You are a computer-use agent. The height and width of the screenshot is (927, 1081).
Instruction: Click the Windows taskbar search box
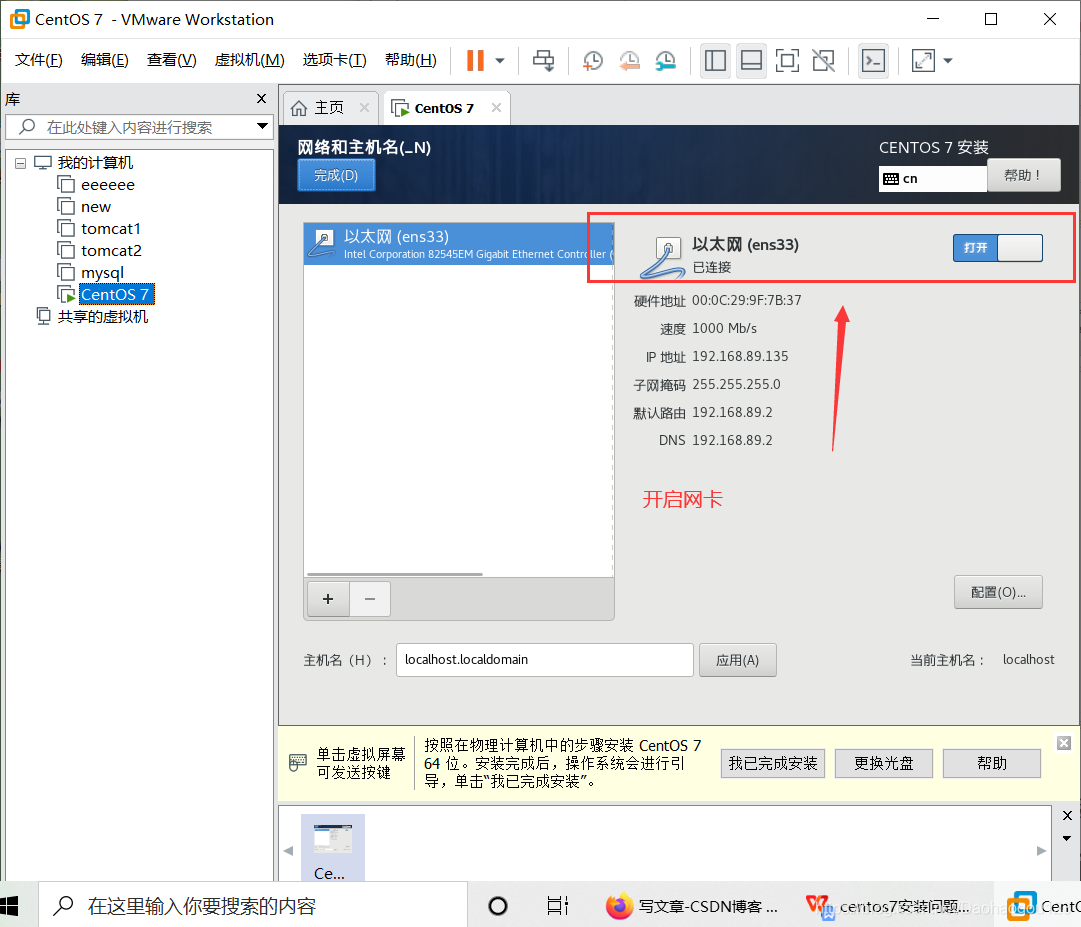(x=252, y=905)
